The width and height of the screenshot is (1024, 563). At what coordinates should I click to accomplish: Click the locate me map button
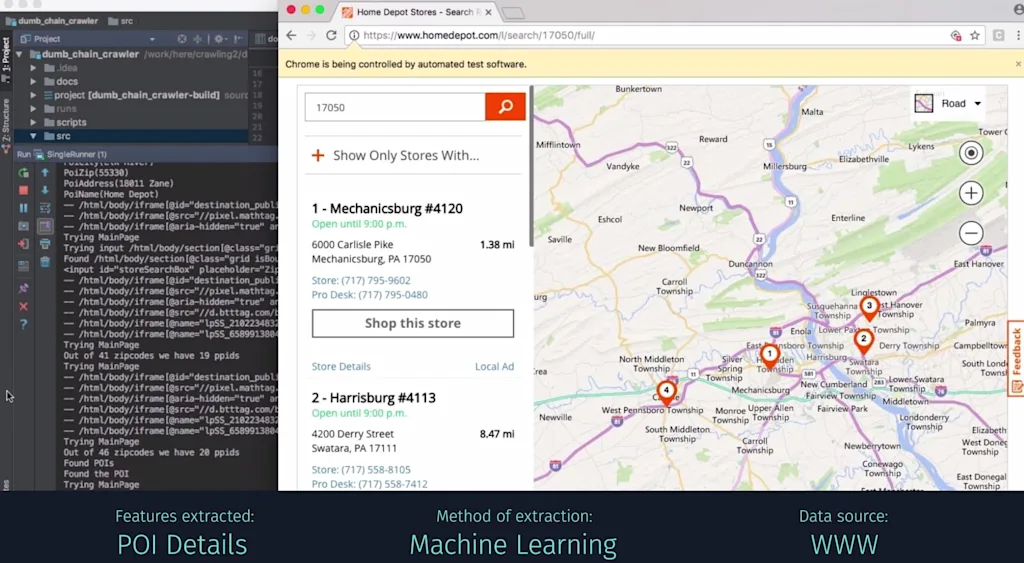(971, 153)
